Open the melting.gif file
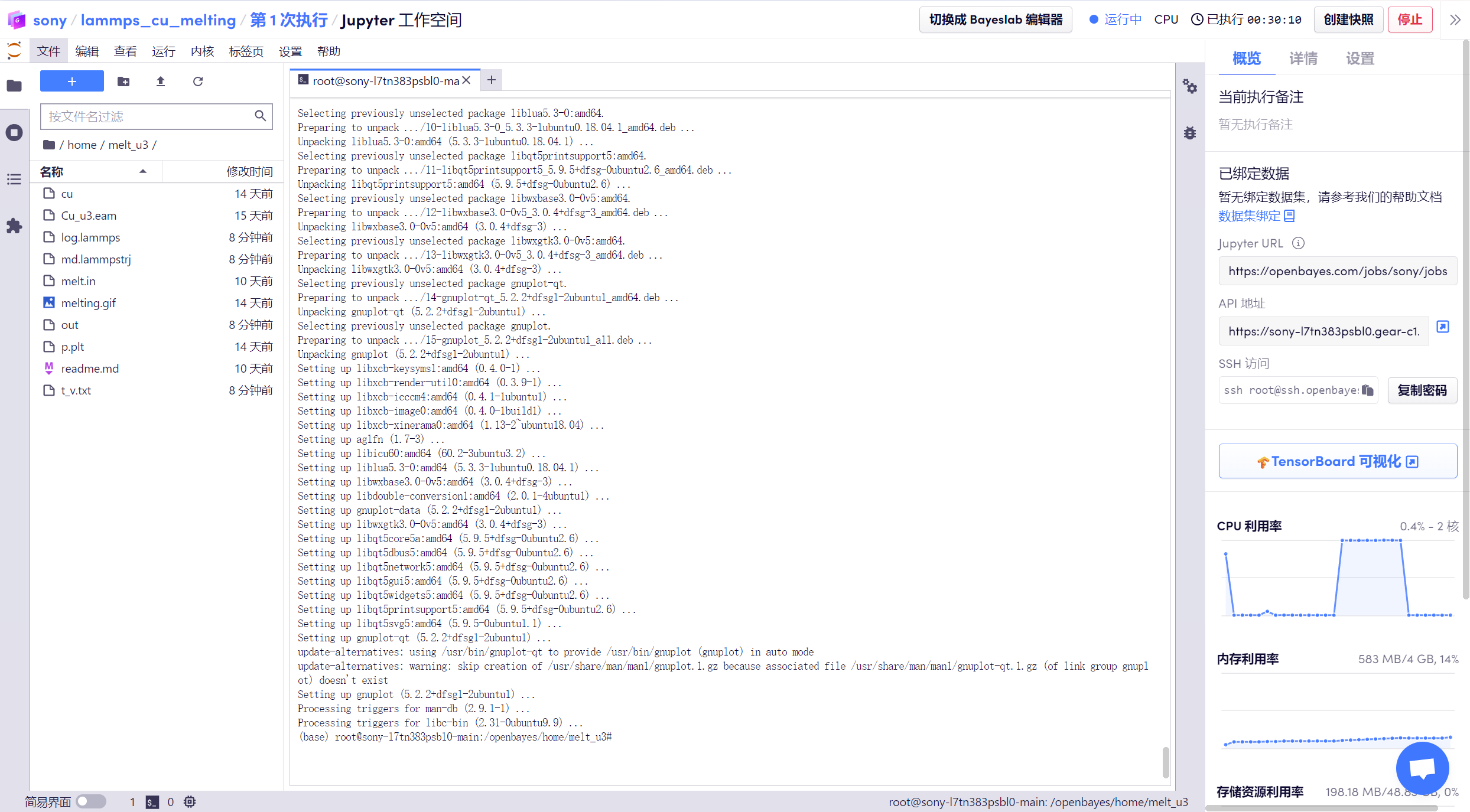 89,303
